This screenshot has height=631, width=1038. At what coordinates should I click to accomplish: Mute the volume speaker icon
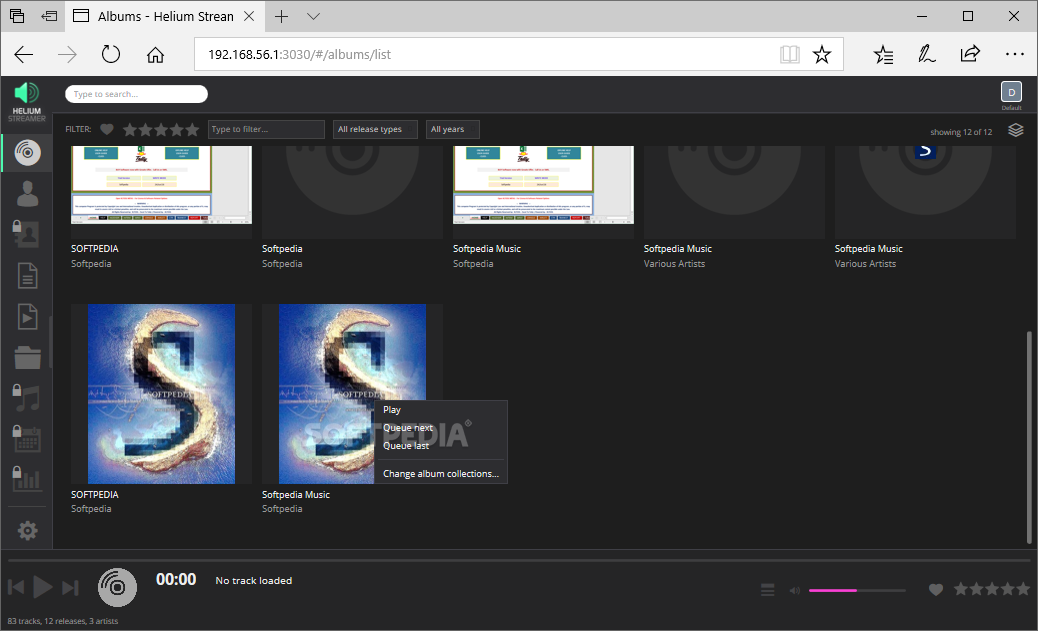point(794,590)
